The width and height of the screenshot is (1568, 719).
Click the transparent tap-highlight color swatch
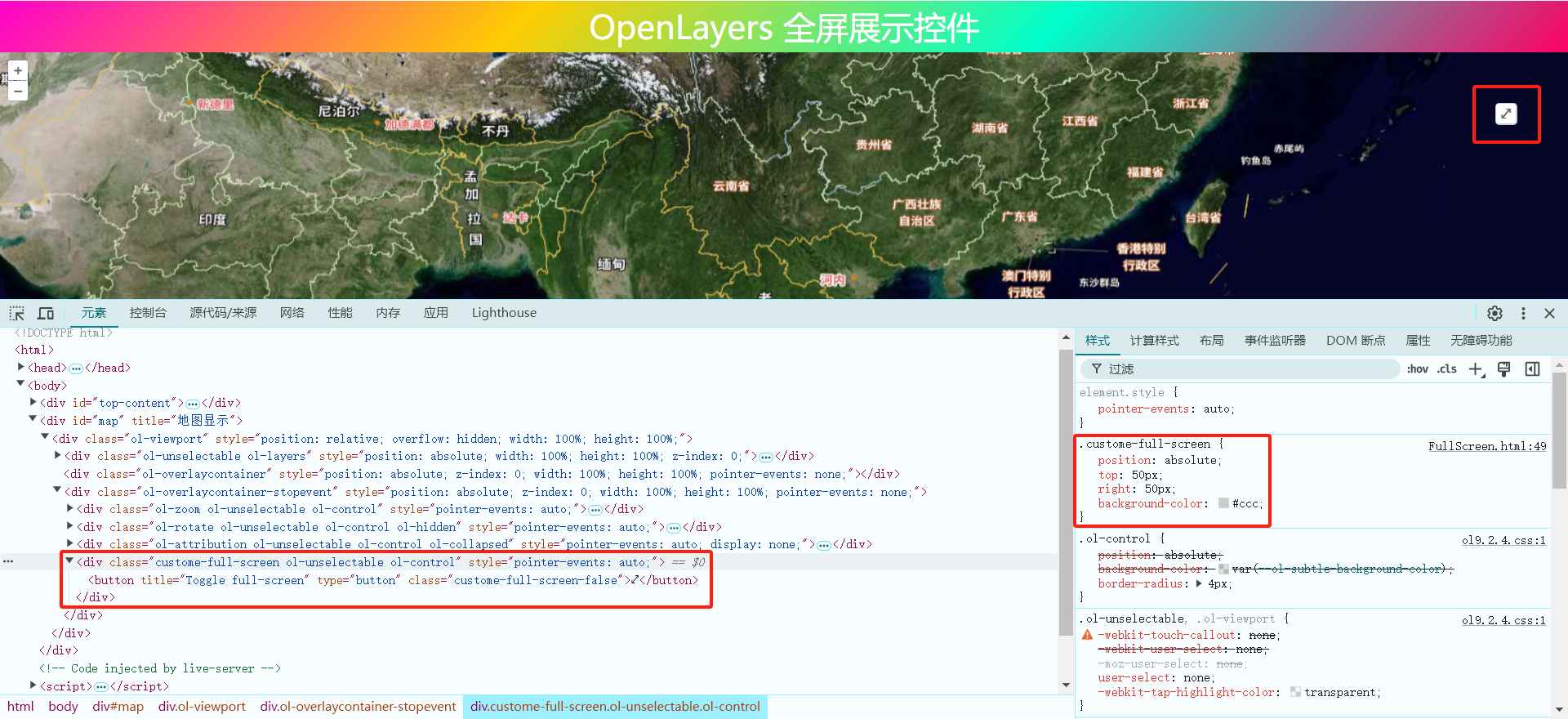coord(1295,692)
